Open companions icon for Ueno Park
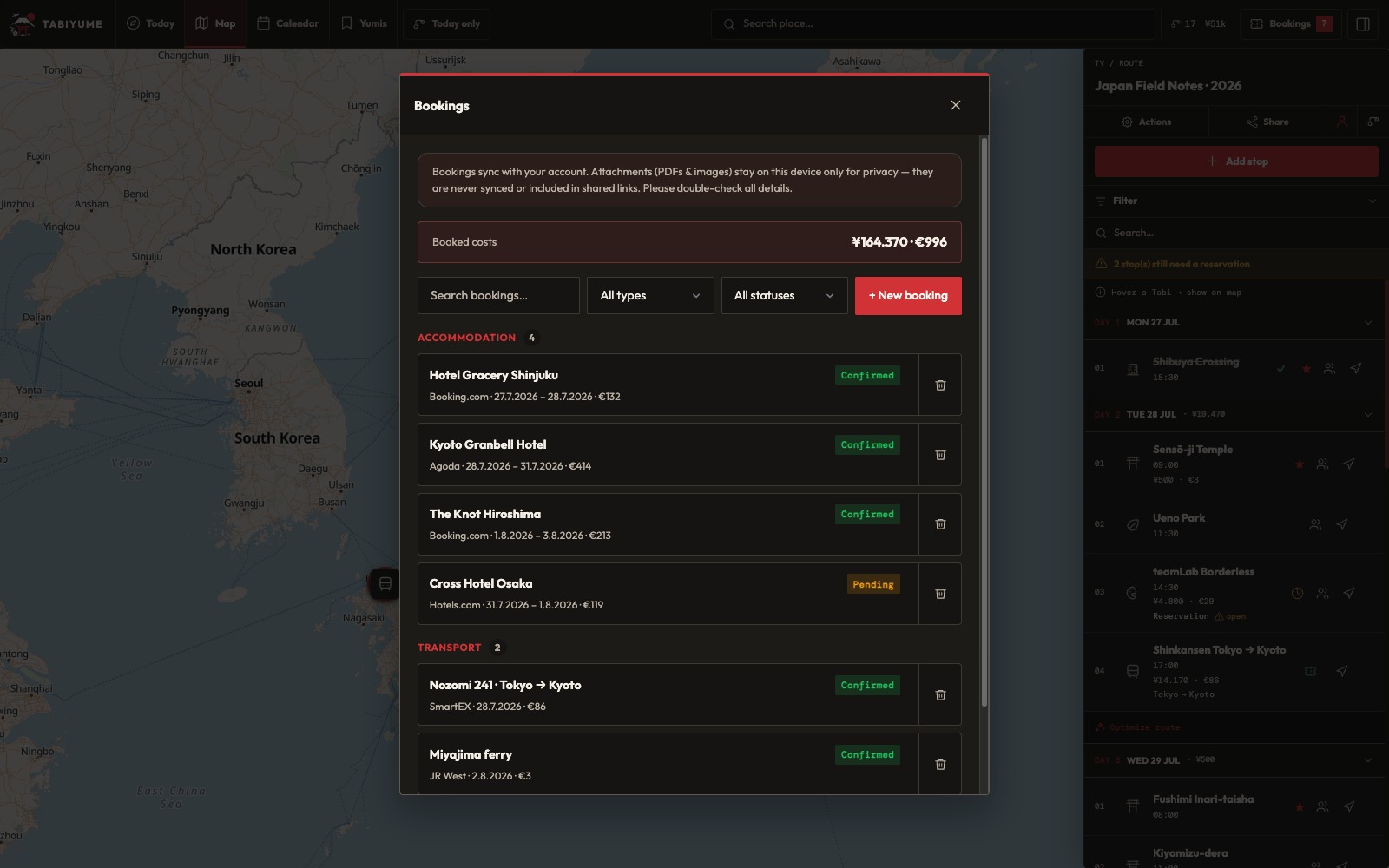The width and height of the screenshot is (1389, 868). coord(1315,524)
